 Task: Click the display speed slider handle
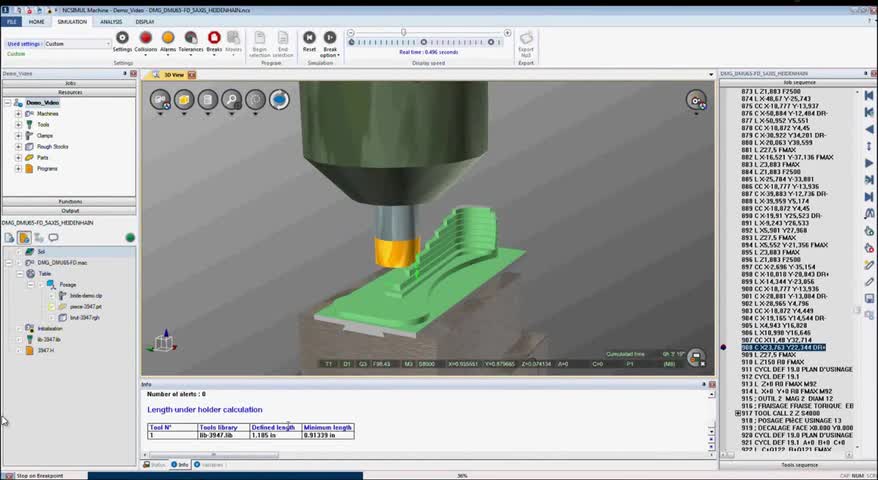click(403, 32)
